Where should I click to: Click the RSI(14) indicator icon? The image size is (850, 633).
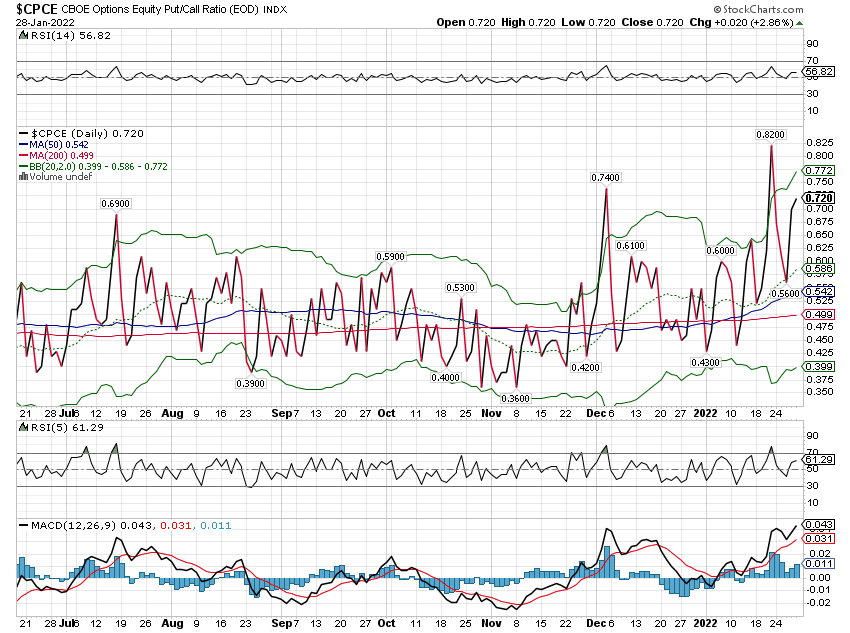(23, 36)
